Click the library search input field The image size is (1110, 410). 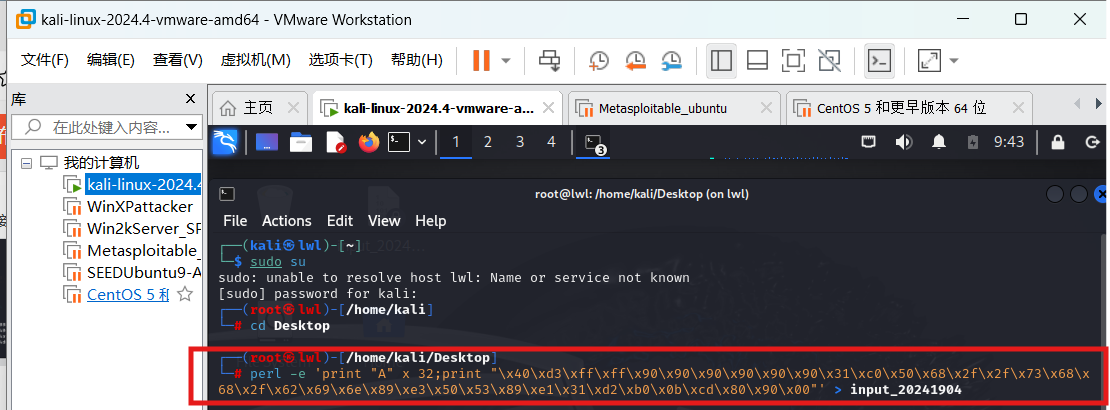[106, 127]
